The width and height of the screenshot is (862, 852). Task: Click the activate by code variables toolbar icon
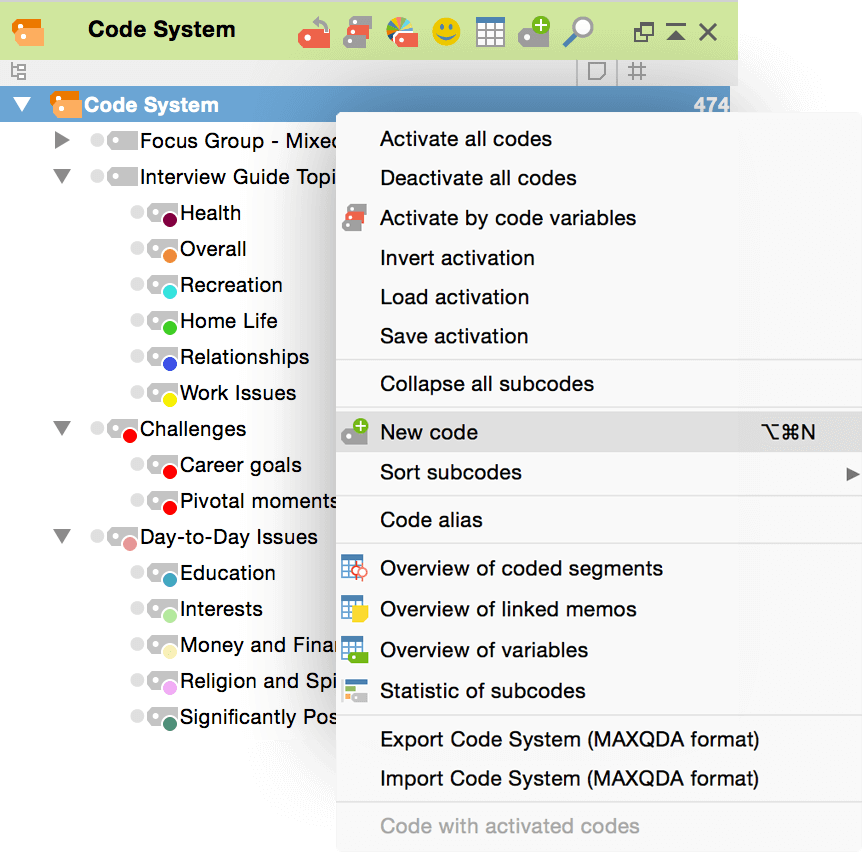[357, 32]
